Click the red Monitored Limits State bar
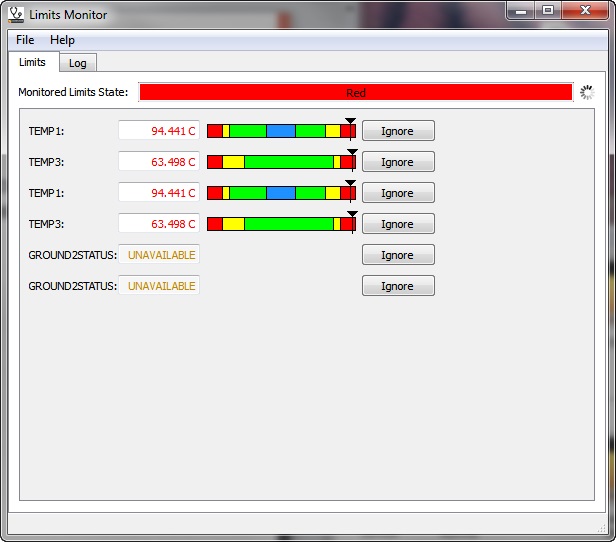 pyautogui.click(x=356, y=93)
